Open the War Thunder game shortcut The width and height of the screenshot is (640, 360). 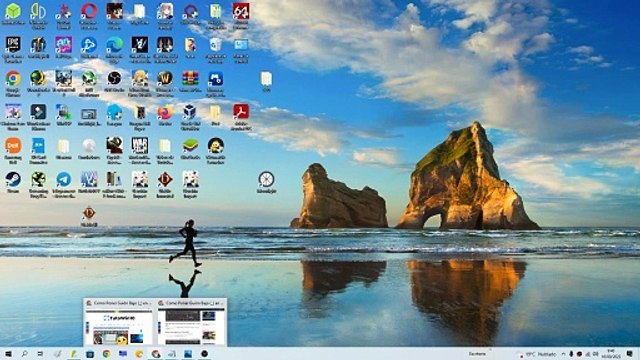click(x=140, y=146)
